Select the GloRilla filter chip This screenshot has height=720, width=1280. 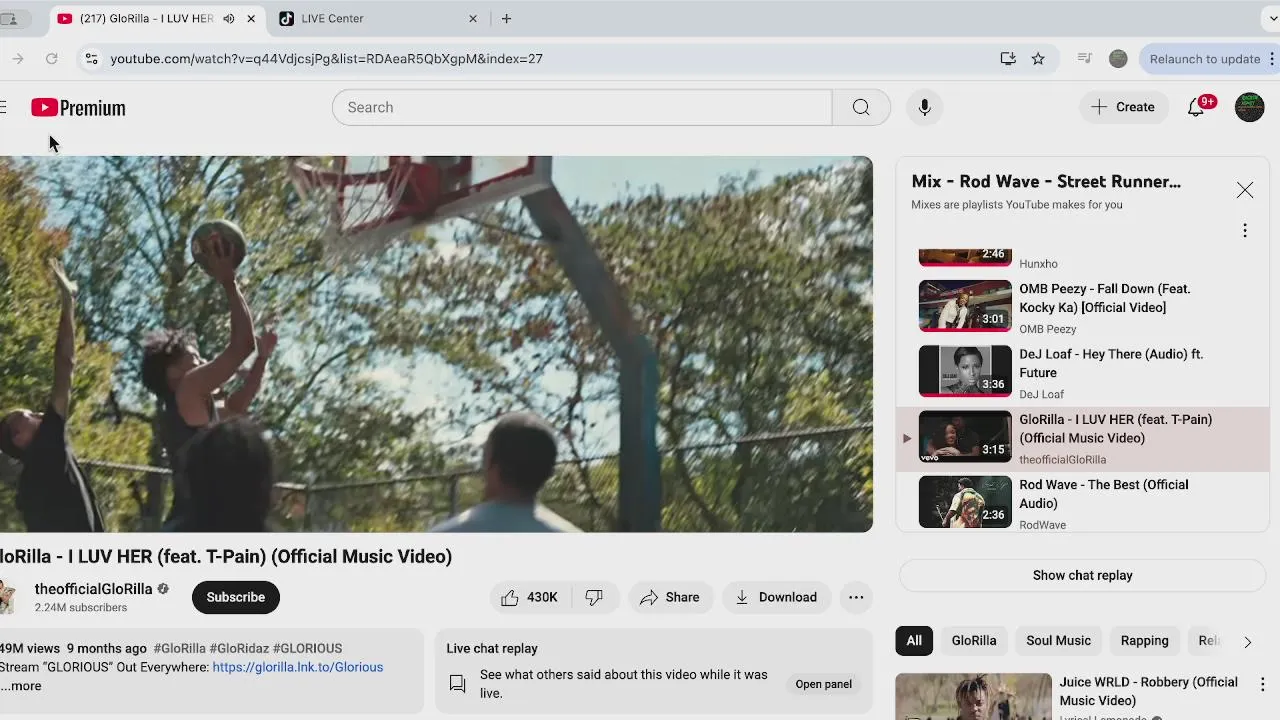pyautogui.click(x=974, y=641)
